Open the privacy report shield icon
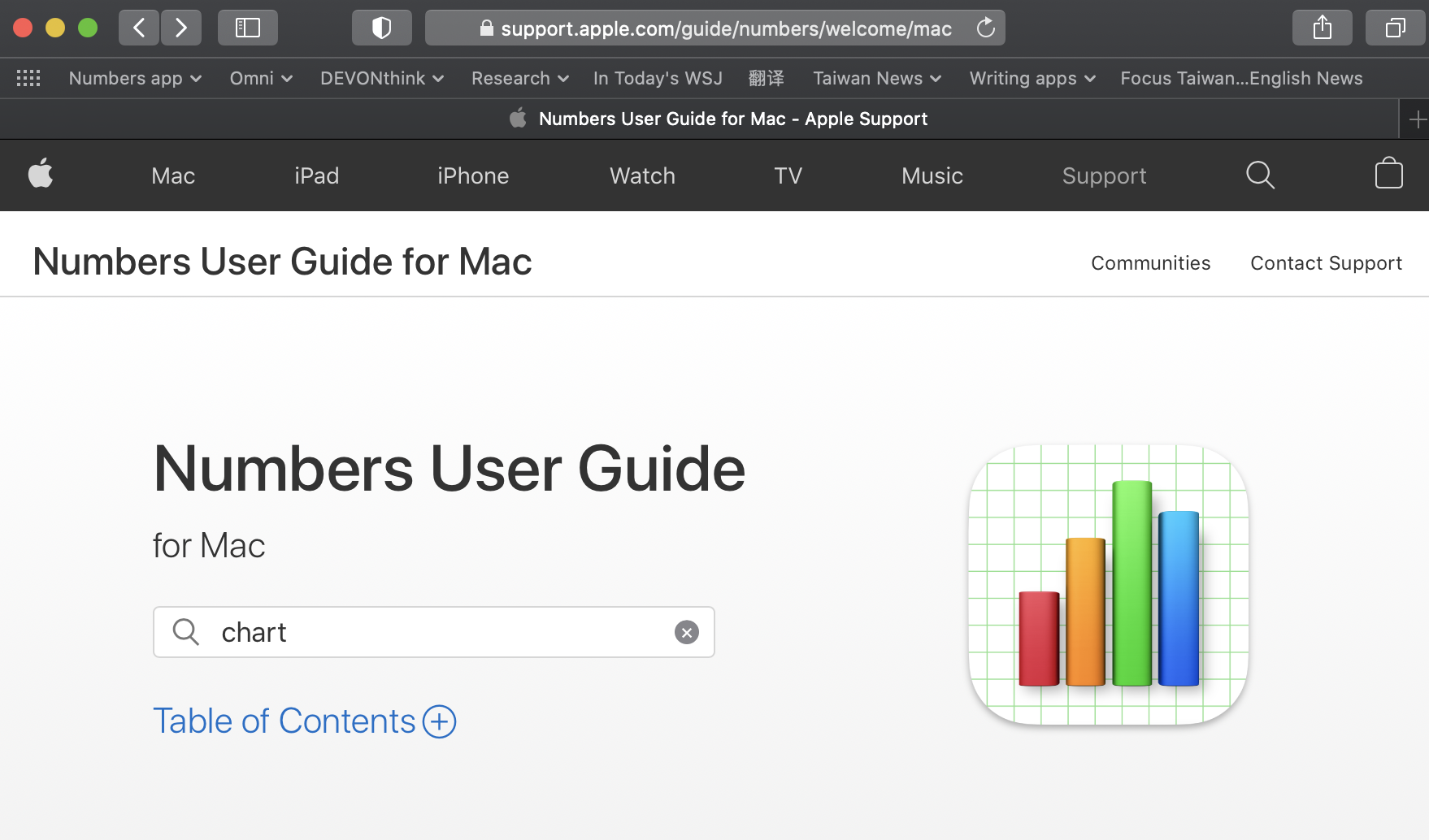The height and width of the screenshot is (840, 1429). tap(381, 28)
